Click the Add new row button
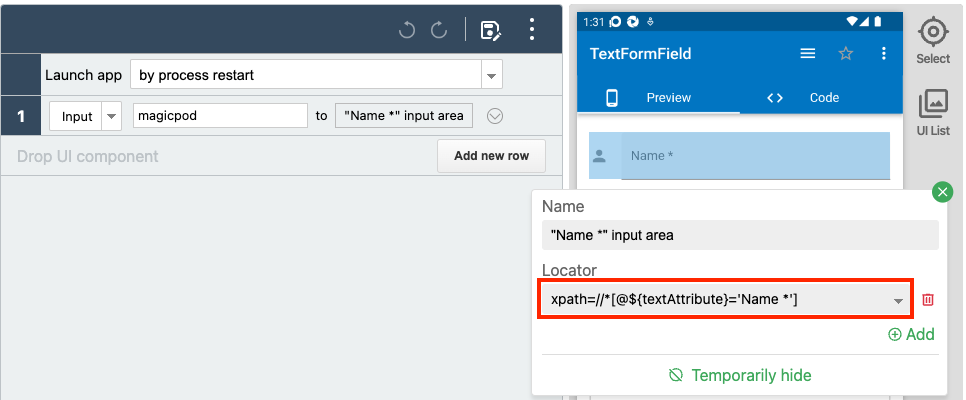966x400 pixels. [x=491, y=156]
